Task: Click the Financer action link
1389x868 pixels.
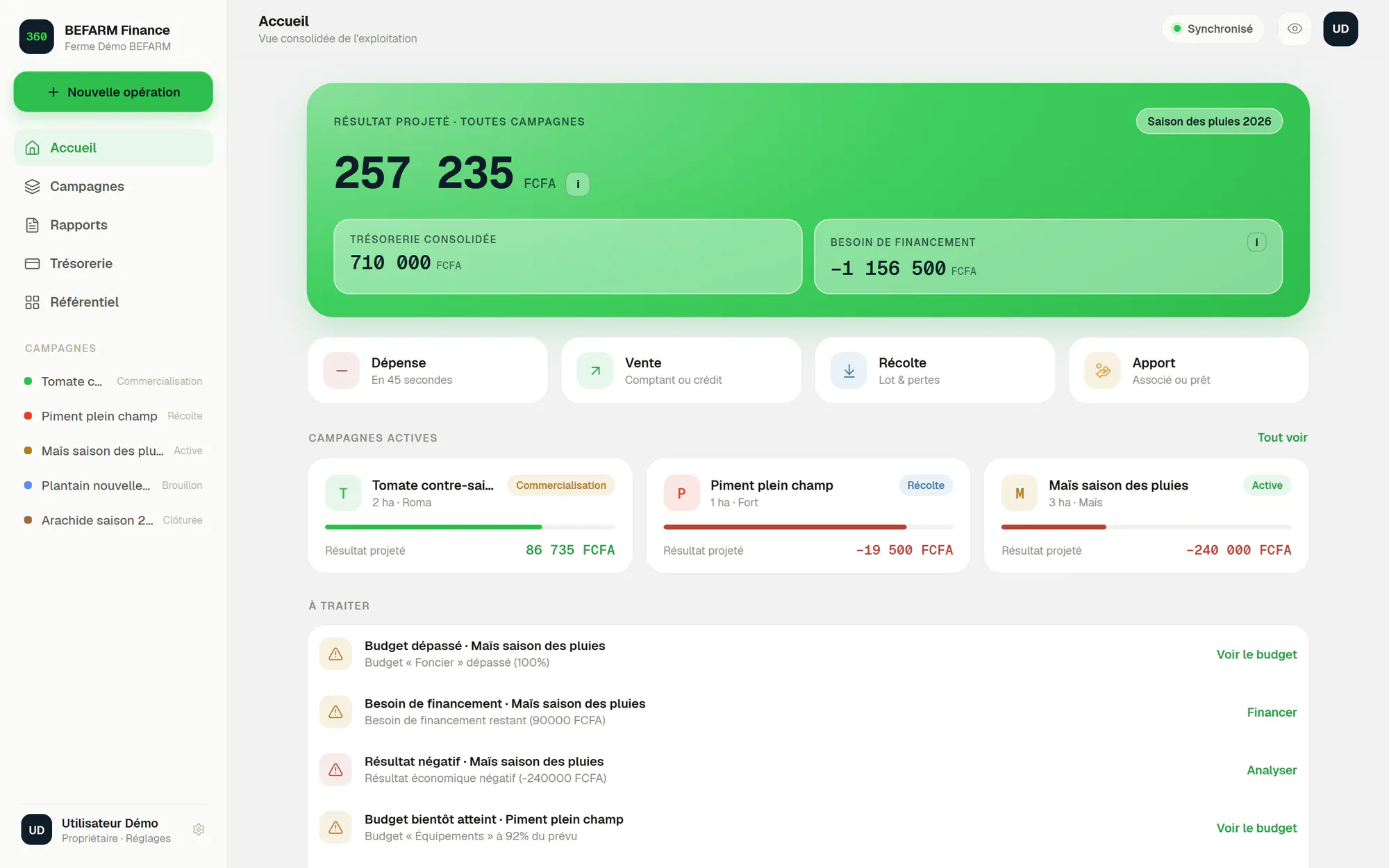Action: [x=1272, y=712]
